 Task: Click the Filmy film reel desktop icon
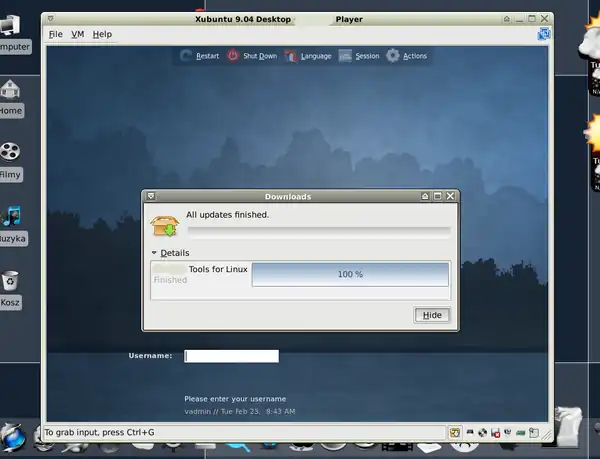(11, 152)
